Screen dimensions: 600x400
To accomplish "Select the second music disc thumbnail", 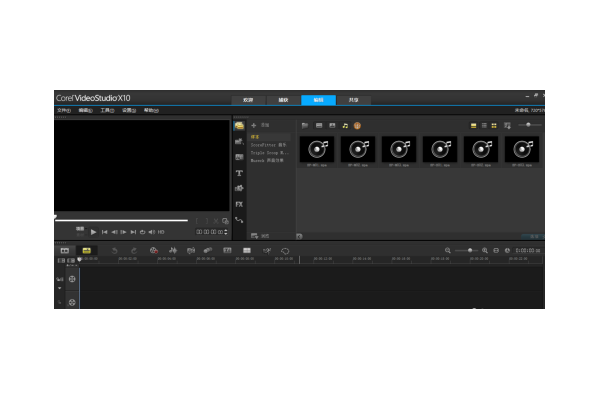I will click(358, 149).
